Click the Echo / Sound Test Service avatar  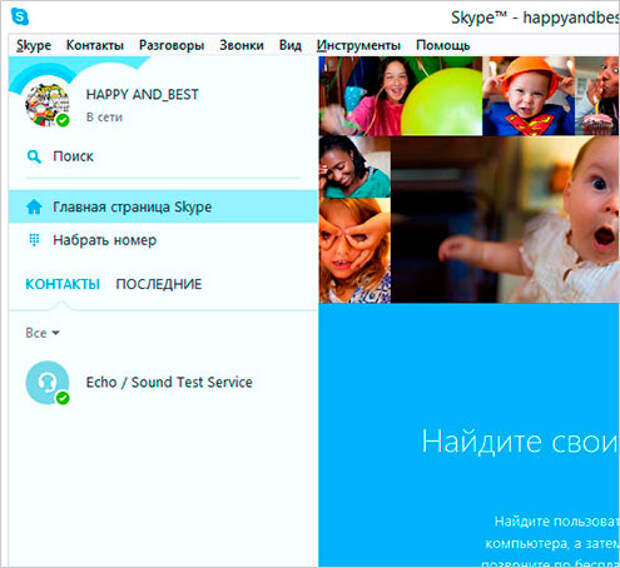[x=47, y=382]
